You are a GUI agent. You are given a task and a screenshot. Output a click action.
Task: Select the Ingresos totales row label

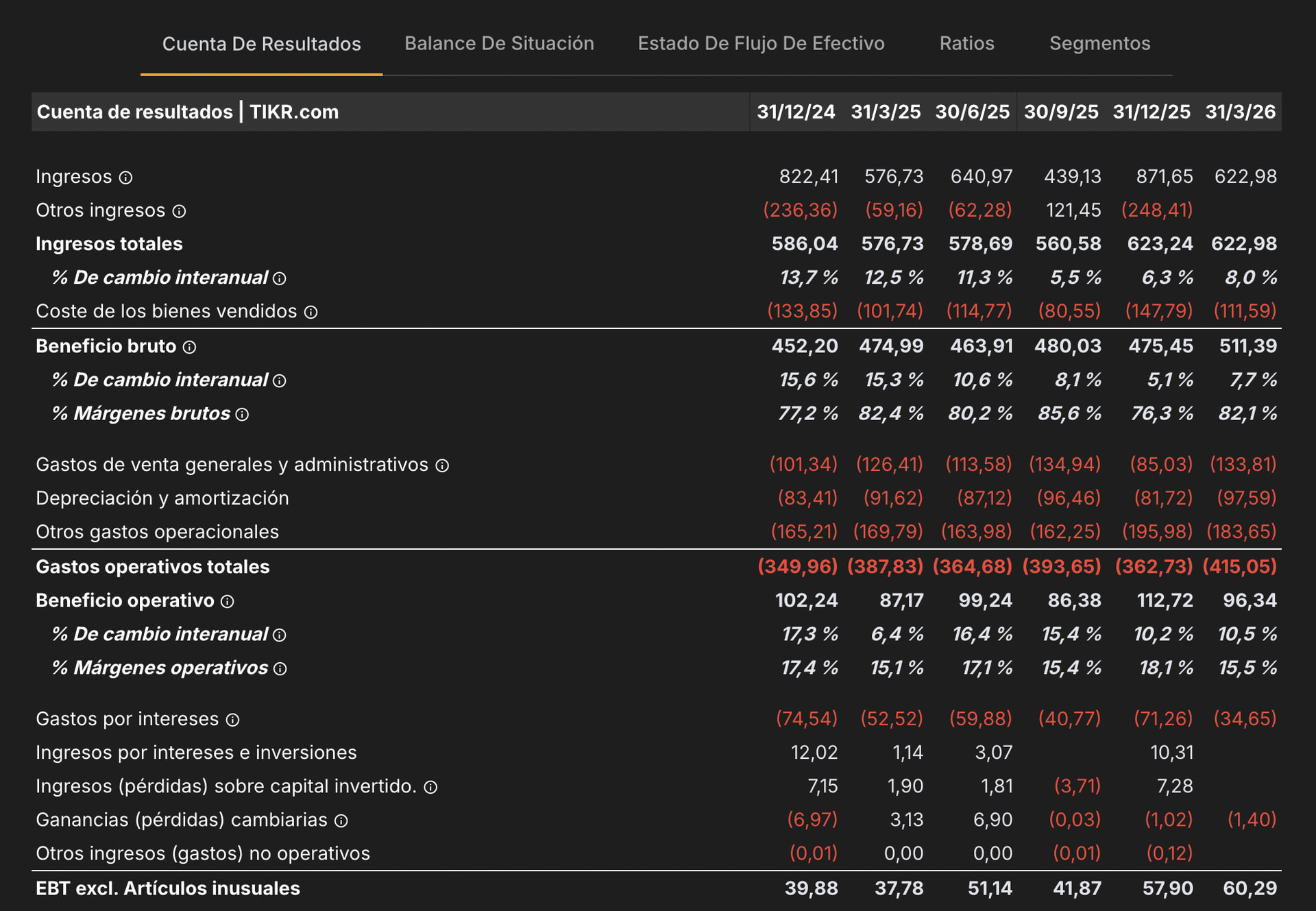pos(109,244)
